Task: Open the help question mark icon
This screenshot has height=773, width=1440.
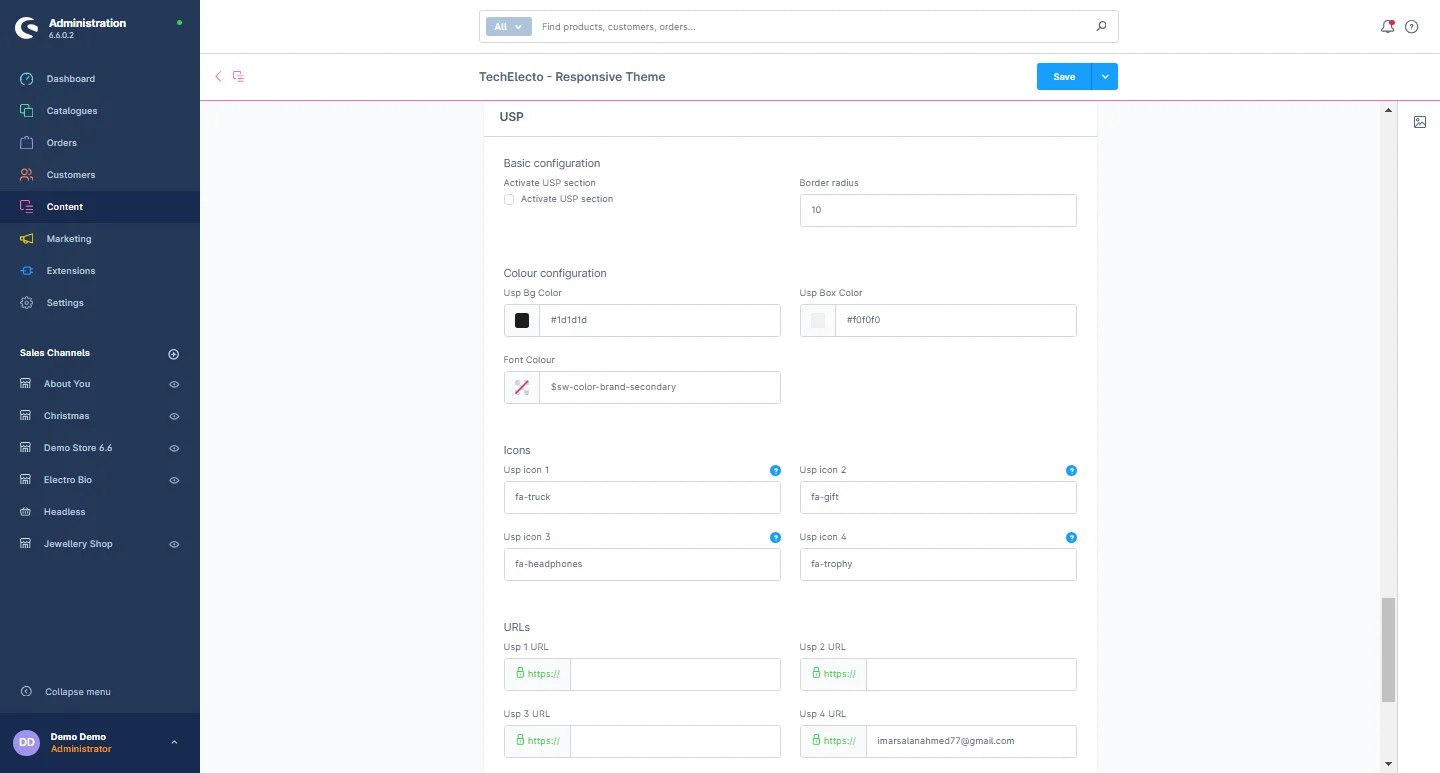Action: click(1412, 27)
